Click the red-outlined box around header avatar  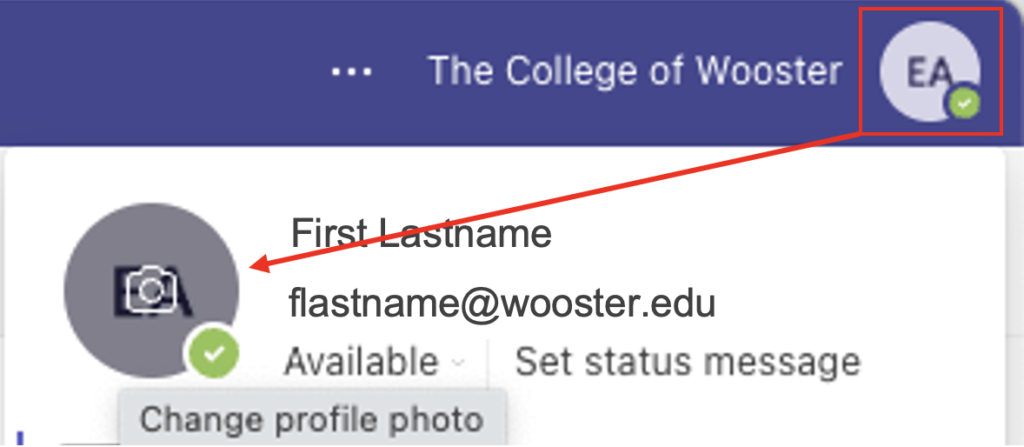point(931,71)
